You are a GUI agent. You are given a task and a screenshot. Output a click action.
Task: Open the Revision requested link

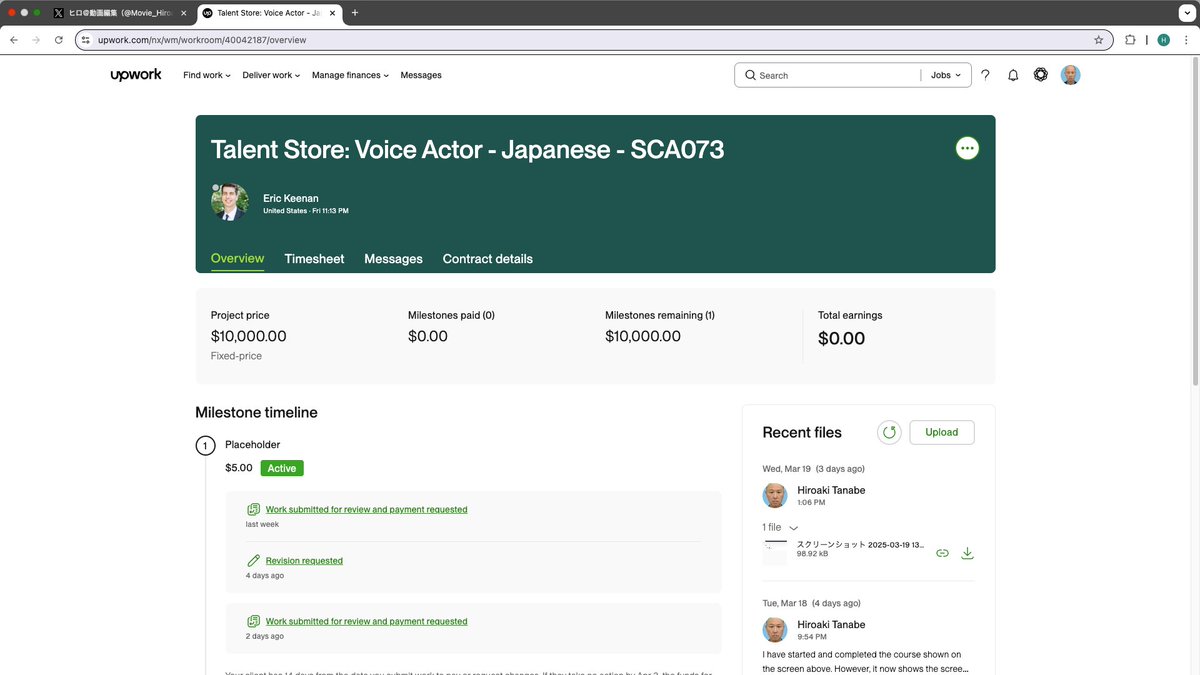304,561
